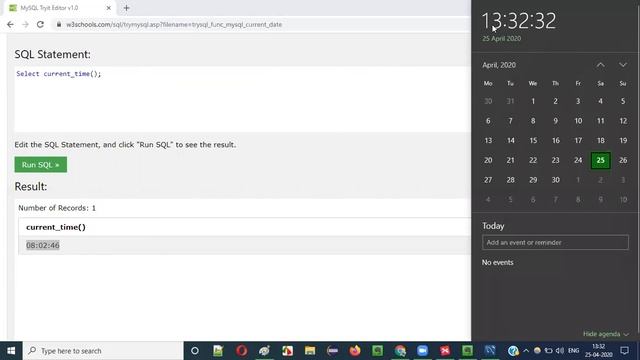Open a new browser tab with plus
Viewport: 640px width, 360px height.
pos(126,8)
